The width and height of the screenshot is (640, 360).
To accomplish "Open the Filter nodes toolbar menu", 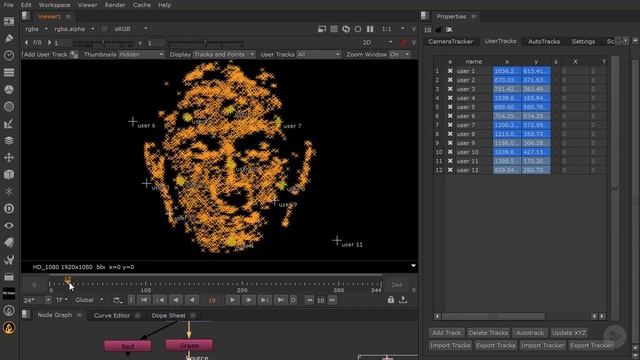I will pyautogui.click(x=9, y=107).
